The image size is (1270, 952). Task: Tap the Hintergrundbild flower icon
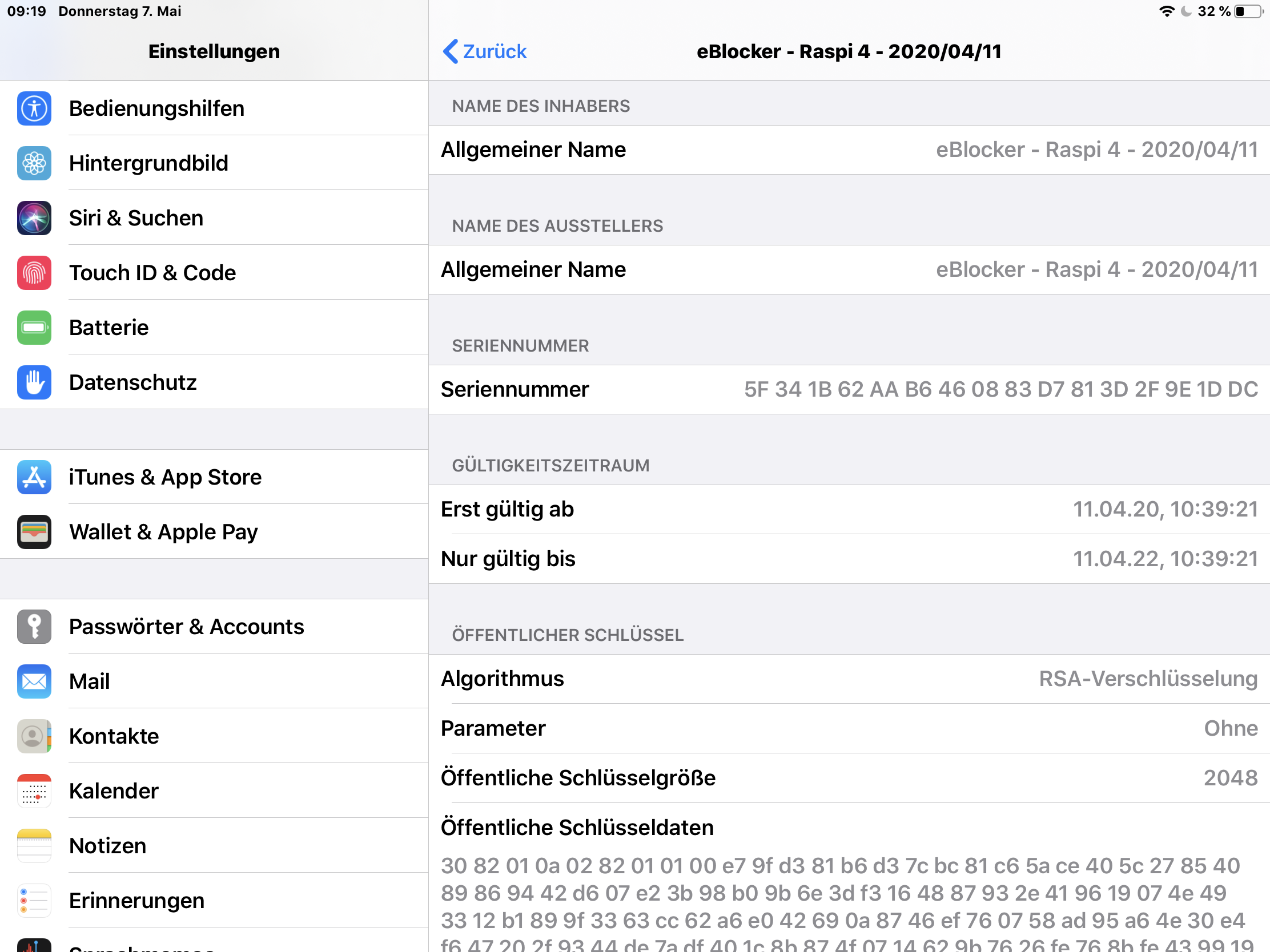point(34,163)
